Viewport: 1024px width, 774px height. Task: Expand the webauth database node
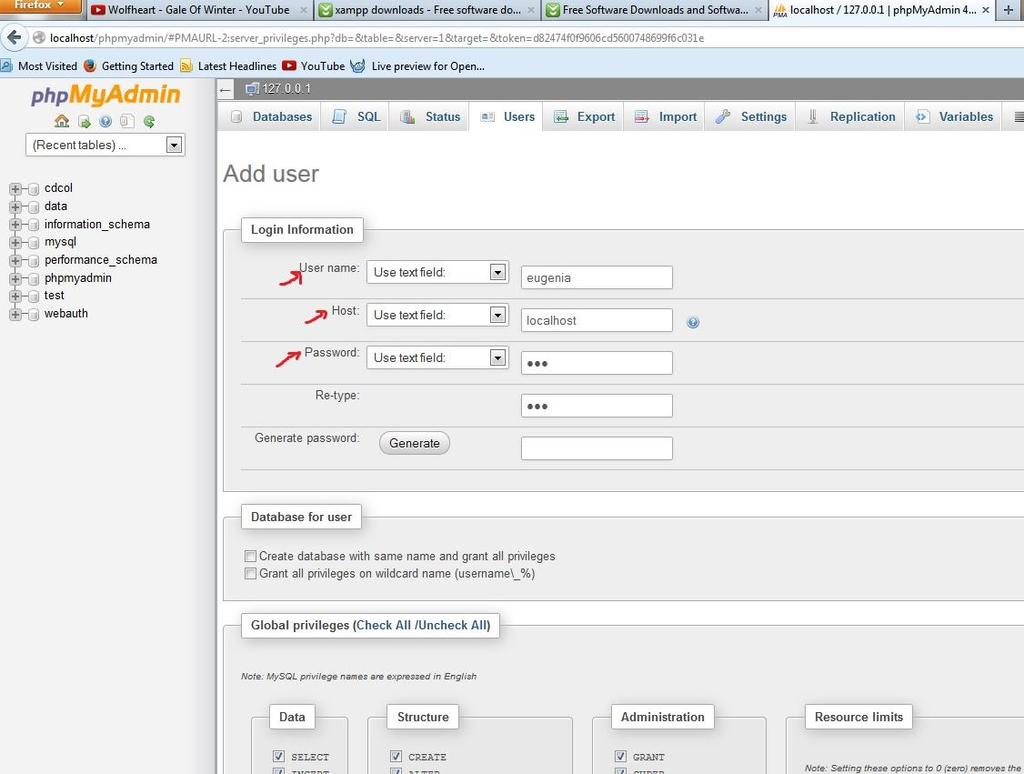click(15, 314)
